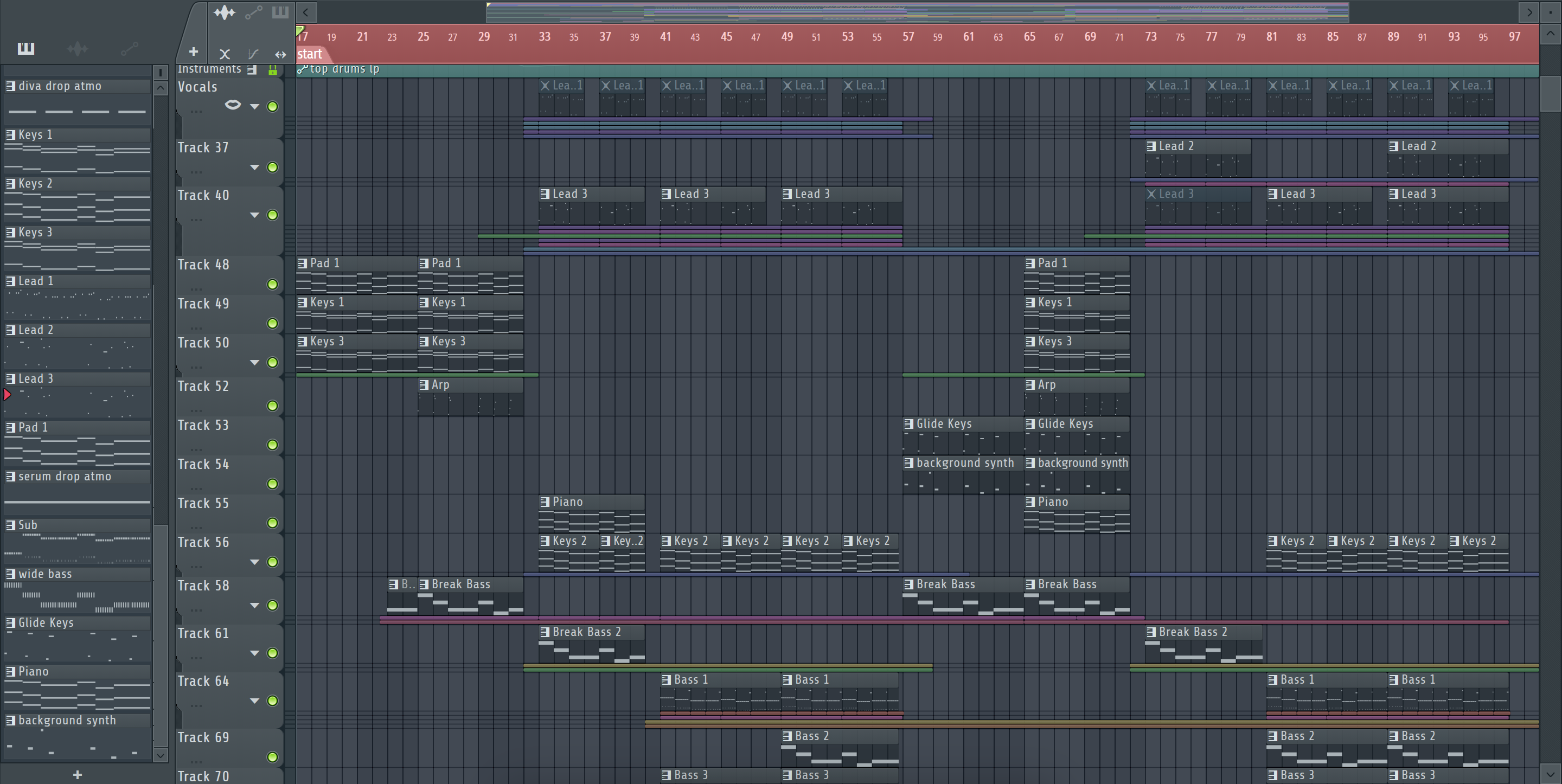Click the up arrow of picker scrollbar
This screenshot has width=1562, height=784.
pos(160,88)
